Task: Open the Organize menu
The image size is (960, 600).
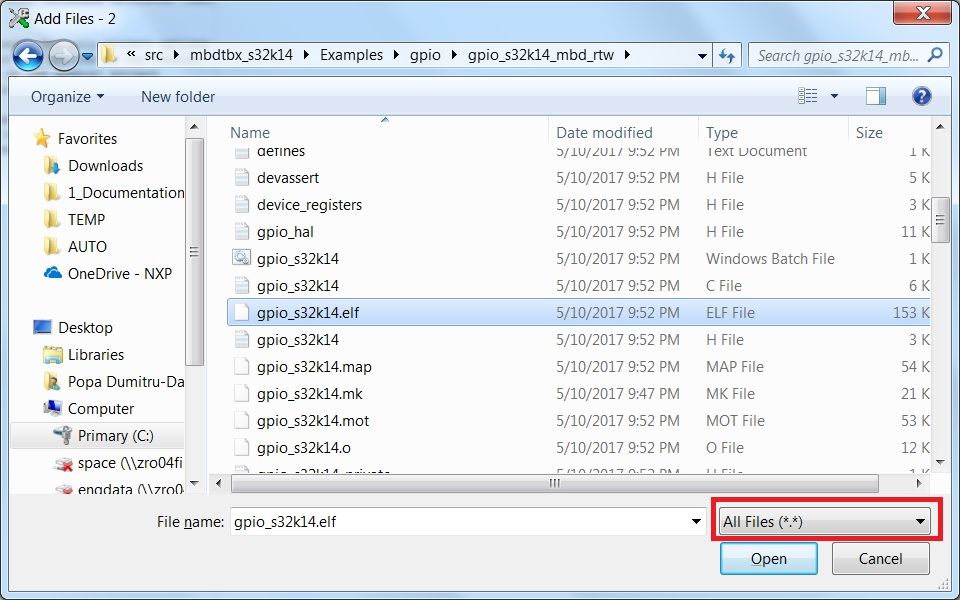Action: 67,97
